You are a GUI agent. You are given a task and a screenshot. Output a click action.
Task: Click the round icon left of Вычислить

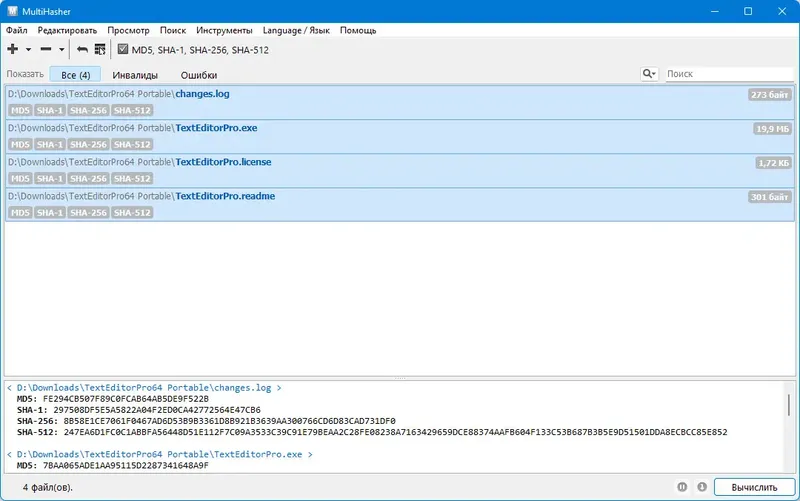point(702,487)
